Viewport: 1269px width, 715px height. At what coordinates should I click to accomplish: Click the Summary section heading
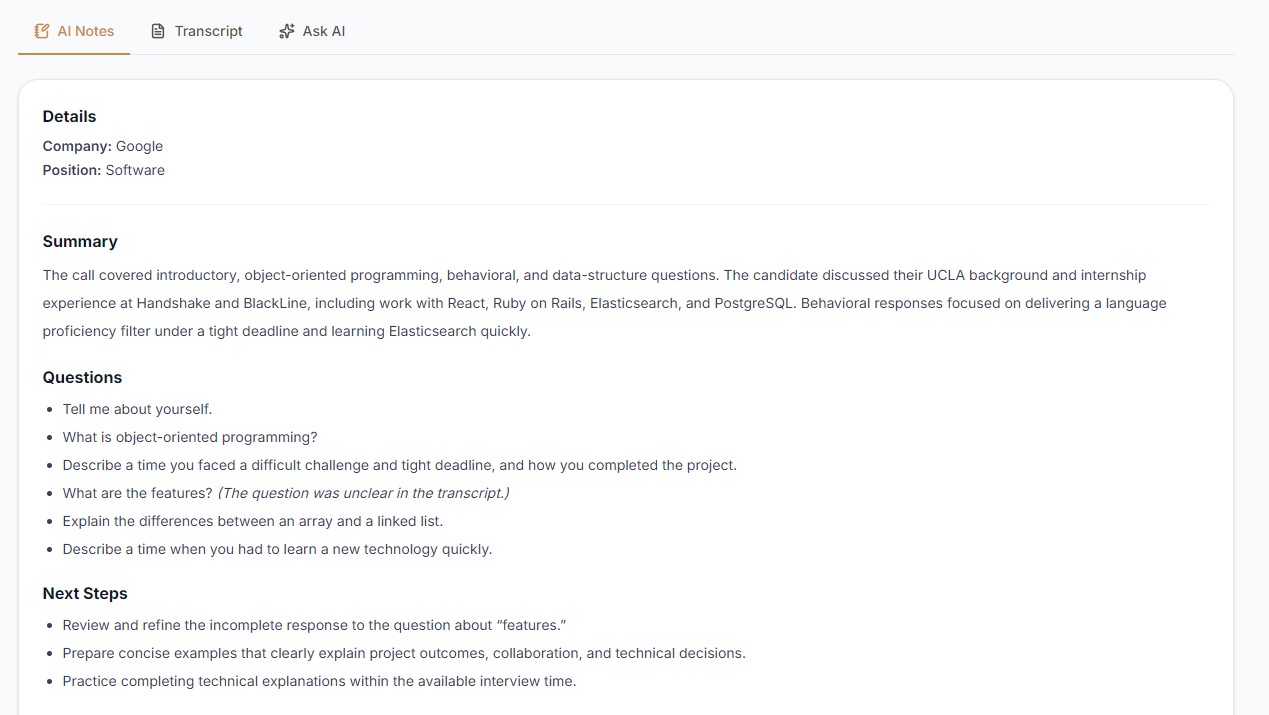click(x=80, y=242)
